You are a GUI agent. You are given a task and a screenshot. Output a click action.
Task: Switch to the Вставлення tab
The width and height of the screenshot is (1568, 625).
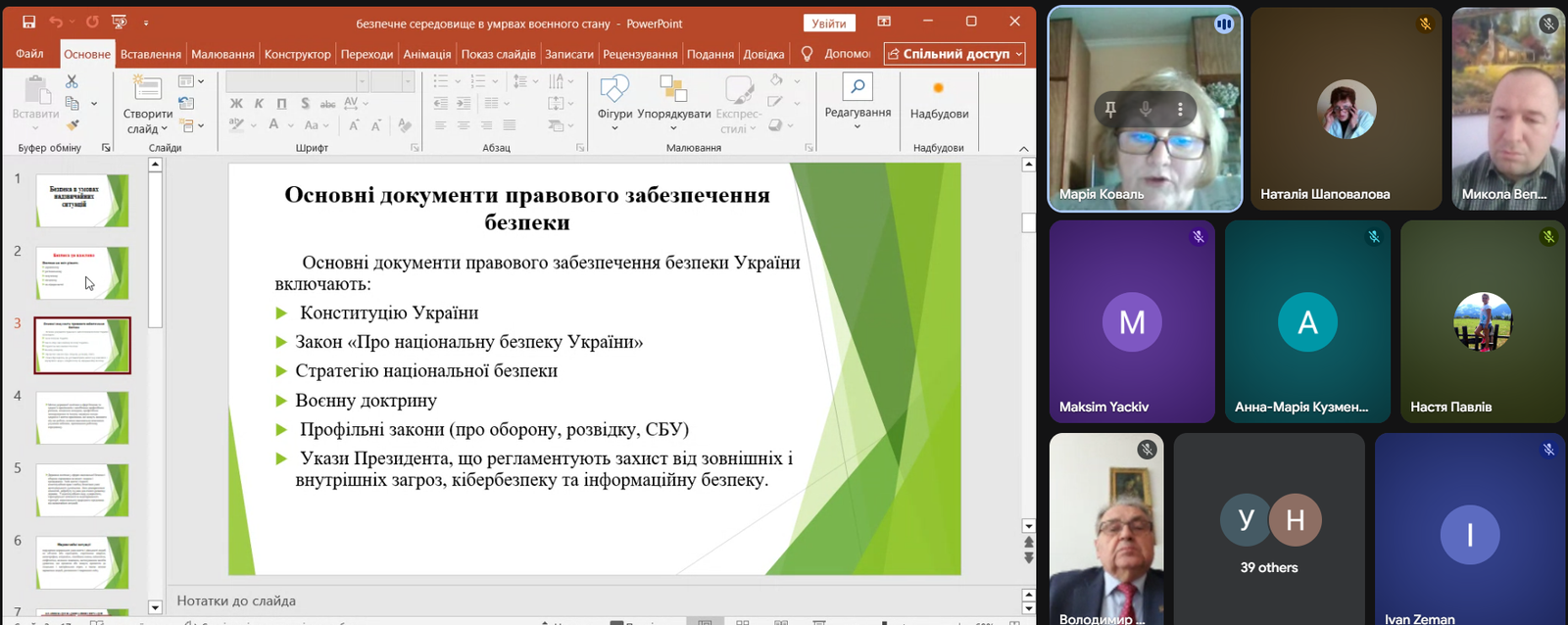(150, 54)
